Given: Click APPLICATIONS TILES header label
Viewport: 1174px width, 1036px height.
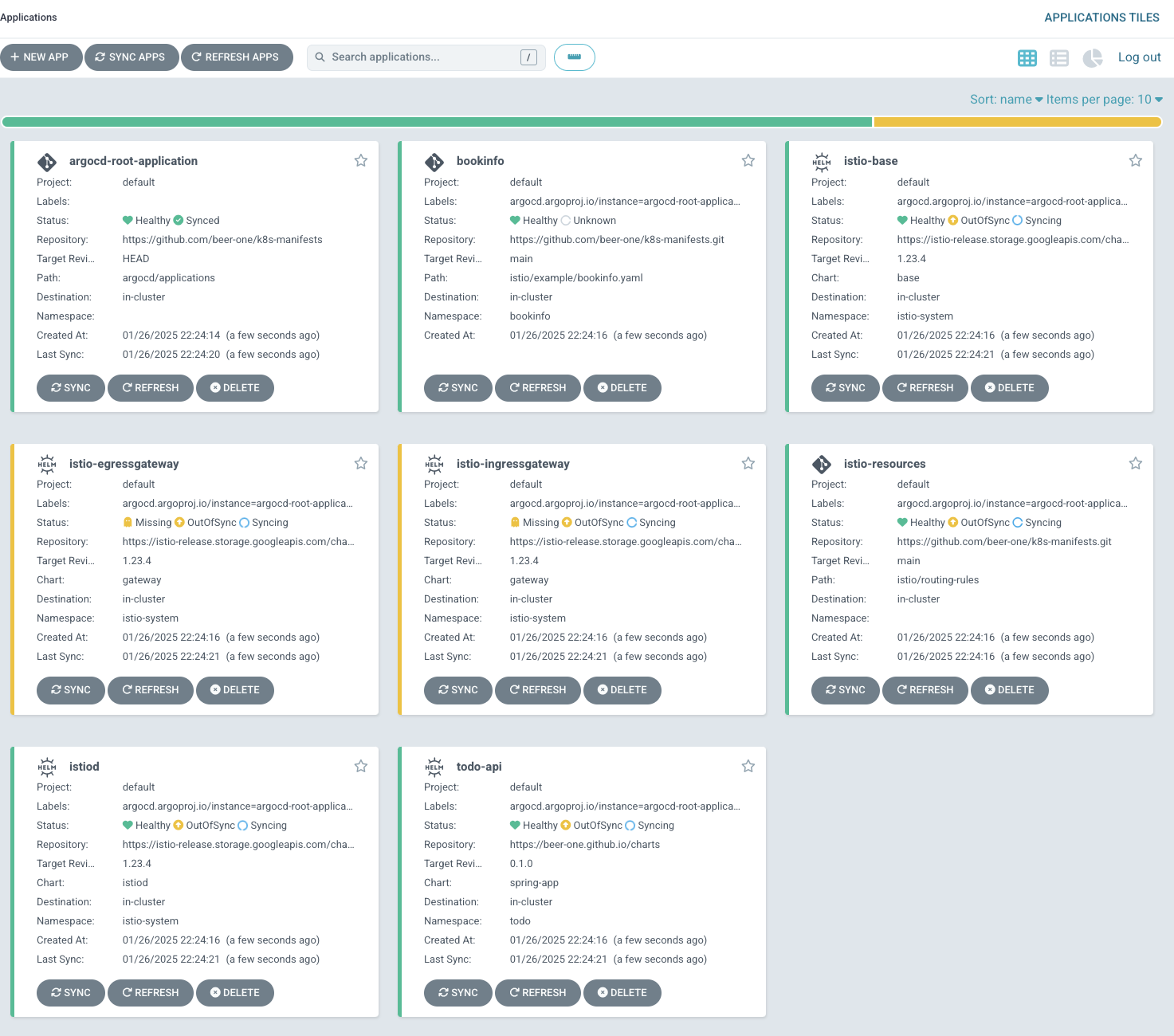Looking at the screenshot, I should click(1102, 18).
